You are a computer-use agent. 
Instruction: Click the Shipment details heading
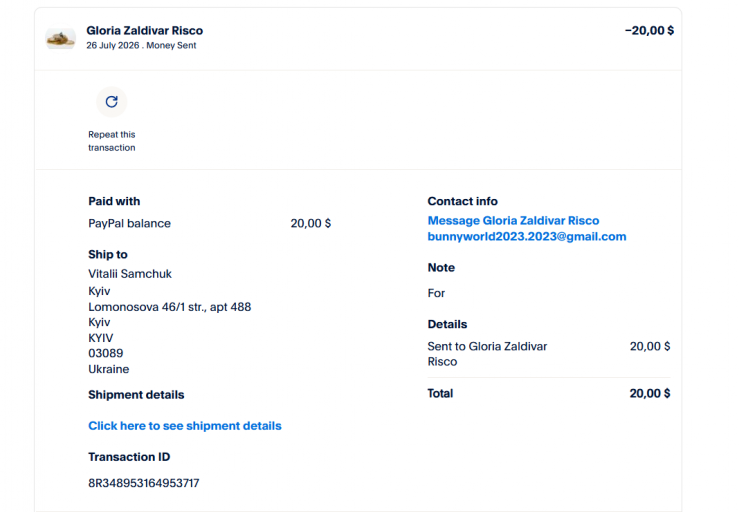click(136, 395)
